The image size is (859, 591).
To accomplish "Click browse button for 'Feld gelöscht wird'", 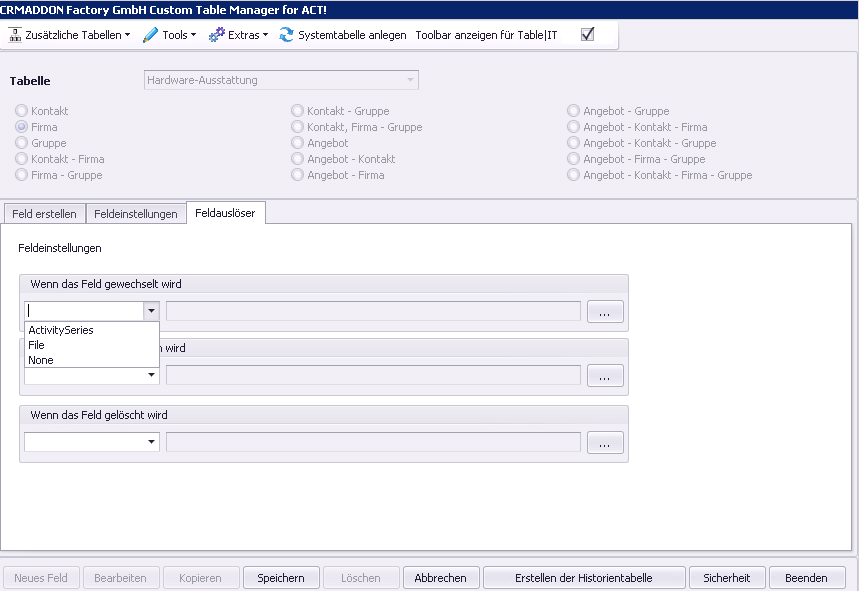I will [x=605, y=443].
